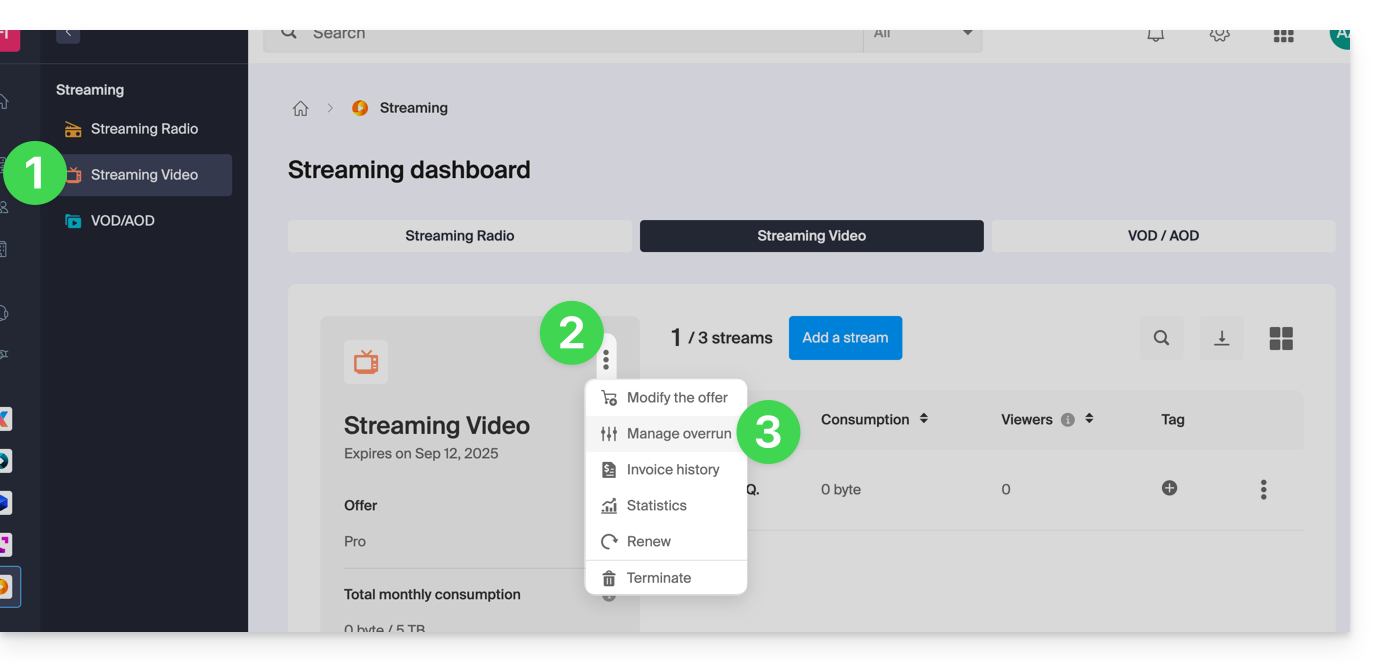Viewport: 1380px width, 662px height.
Task: Switch to VOD / AOD tab
Action: point(1162,236)
